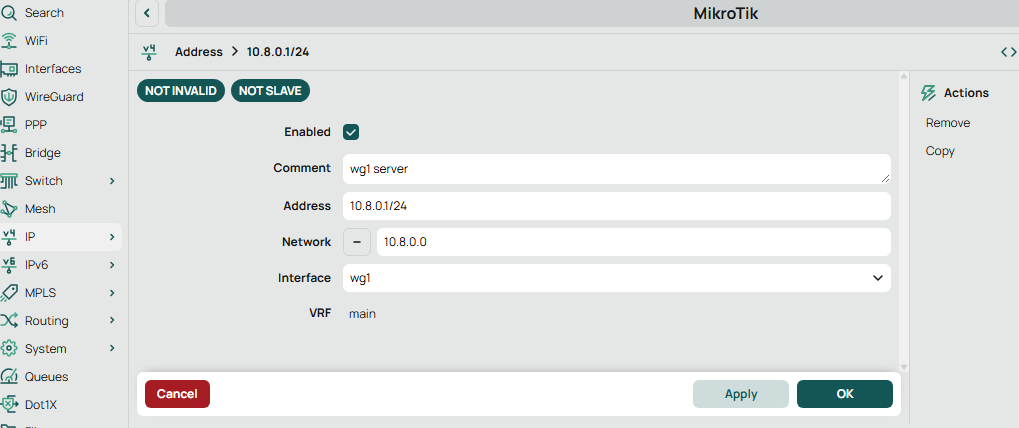Open the WiFi section icon
The image size is (1019, 428).
[x=8, y=41]
